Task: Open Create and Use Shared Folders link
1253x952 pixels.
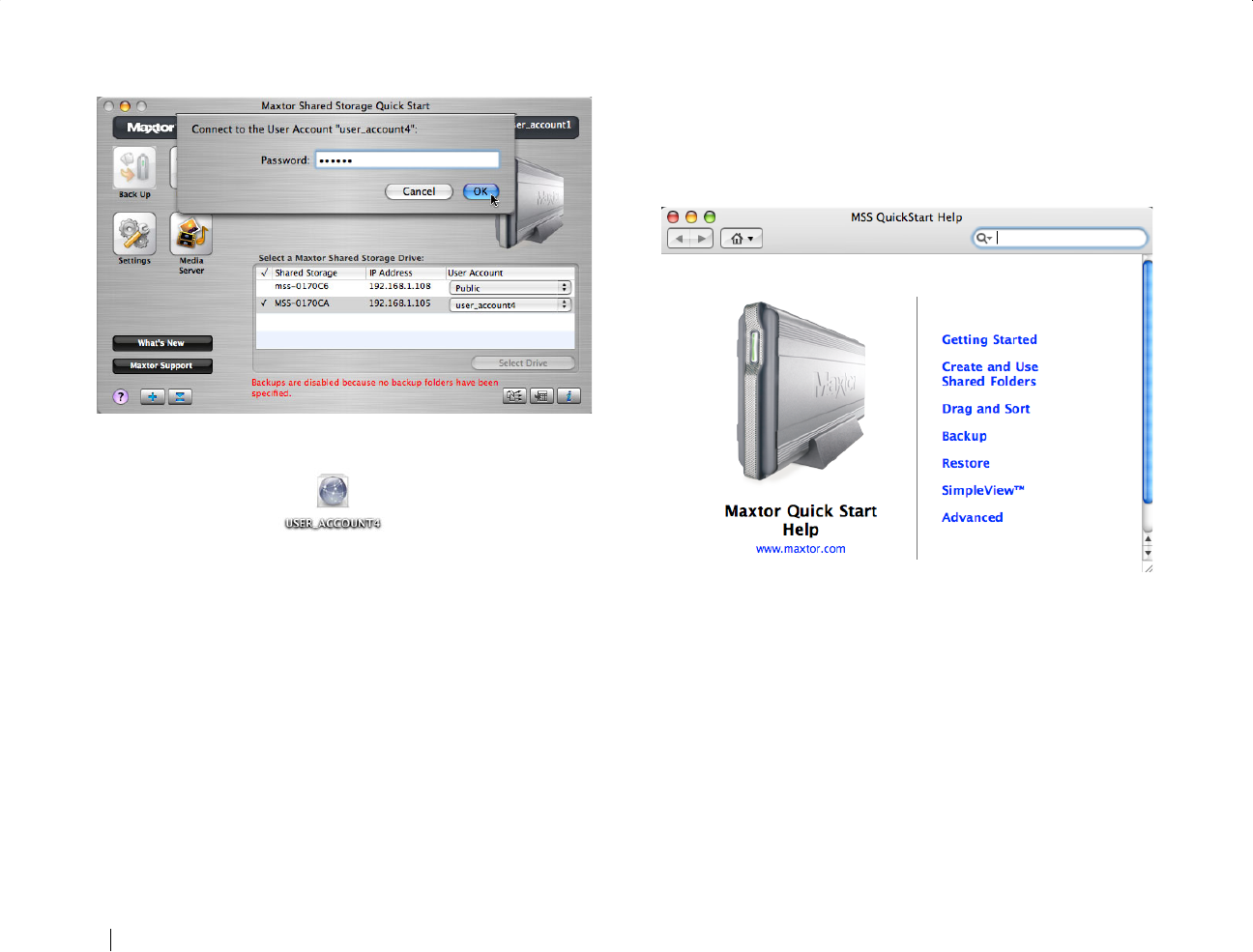Action: pos(990,374)
